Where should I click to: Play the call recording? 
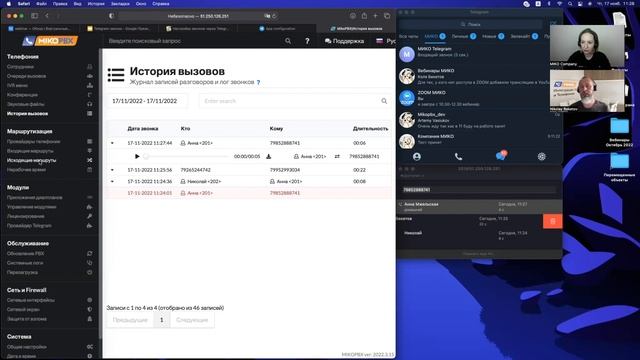(137, 156)
